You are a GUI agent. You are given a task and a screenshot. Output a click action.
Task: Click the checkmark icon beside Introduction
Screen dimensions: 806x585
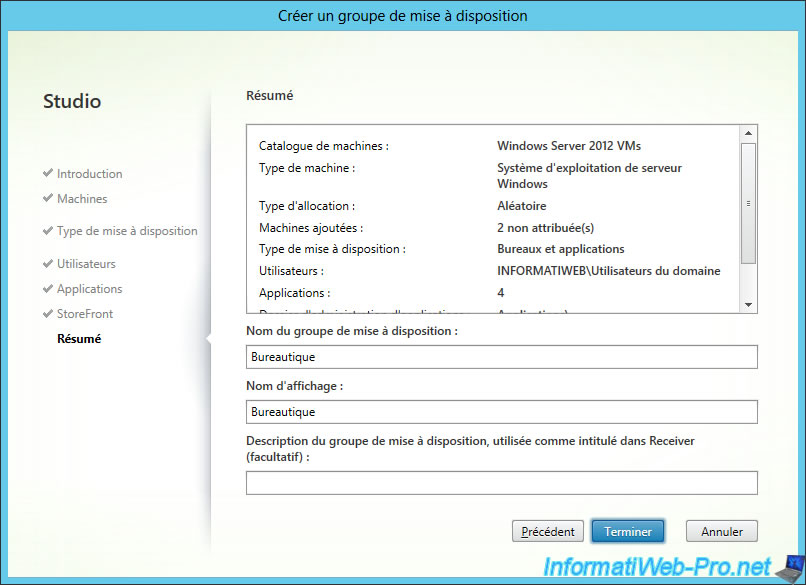tap(48, 173)
